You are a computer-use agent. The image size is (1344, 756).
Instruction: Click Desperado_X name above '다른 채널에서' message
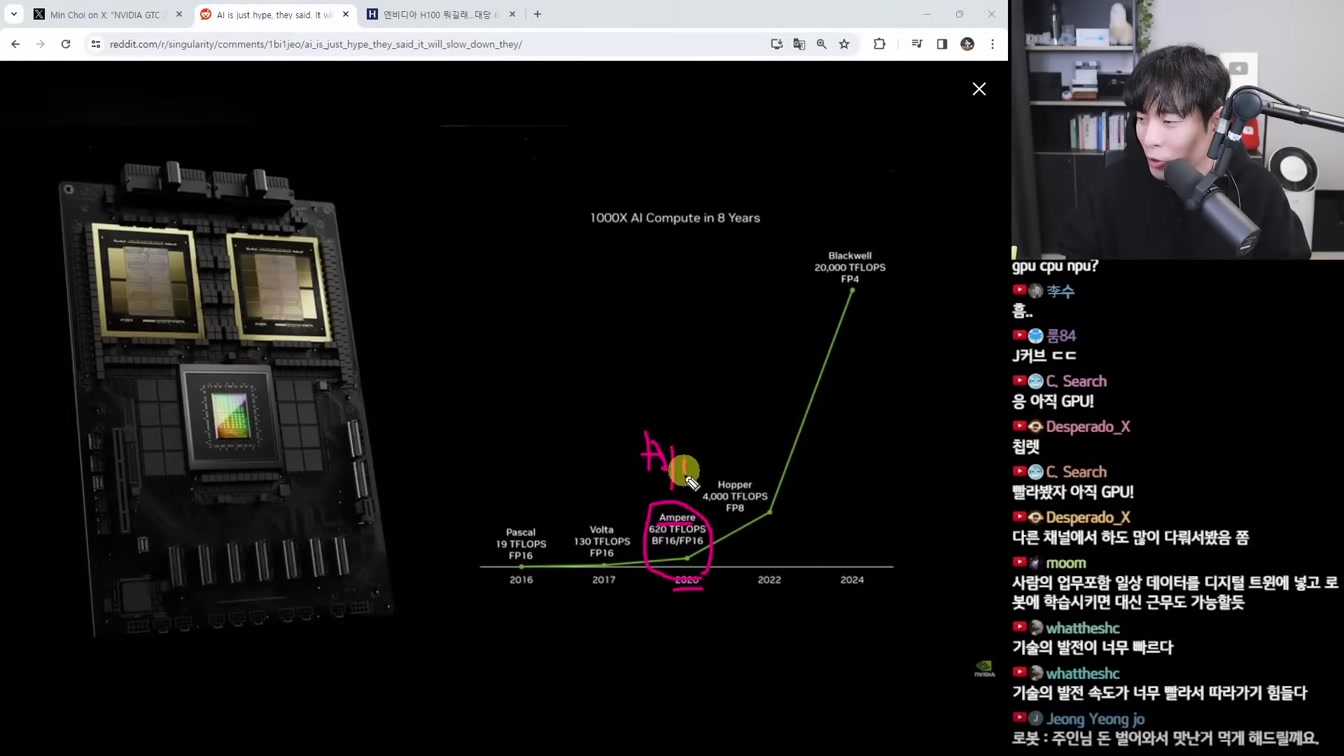coord(1088,517)
